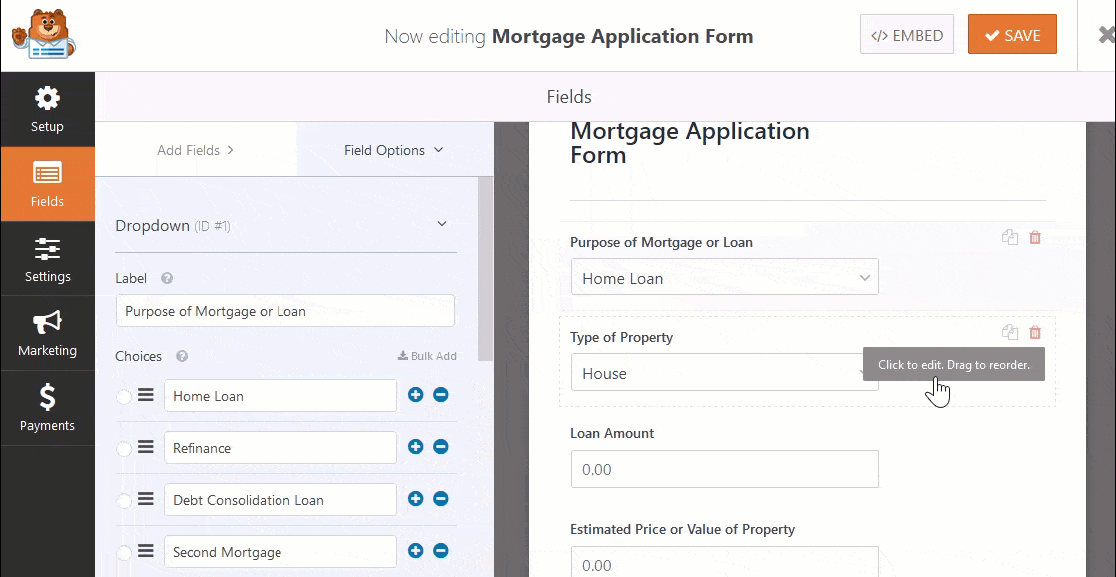
Task: Select the Refinance default radio button
Action: pos(124,449)
